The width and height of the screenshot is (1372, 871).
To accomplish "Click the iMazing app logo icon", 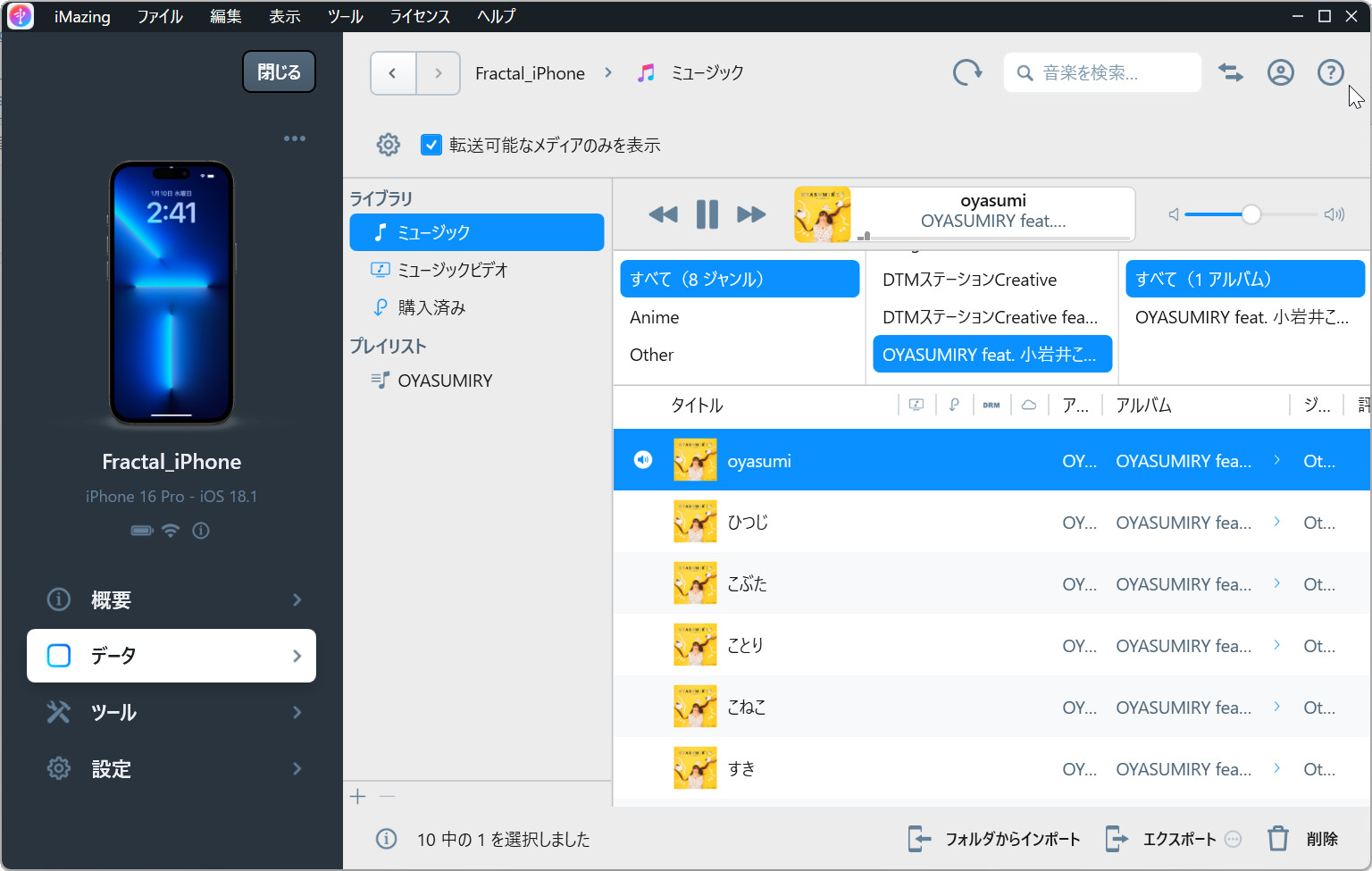I will point(20,16).
